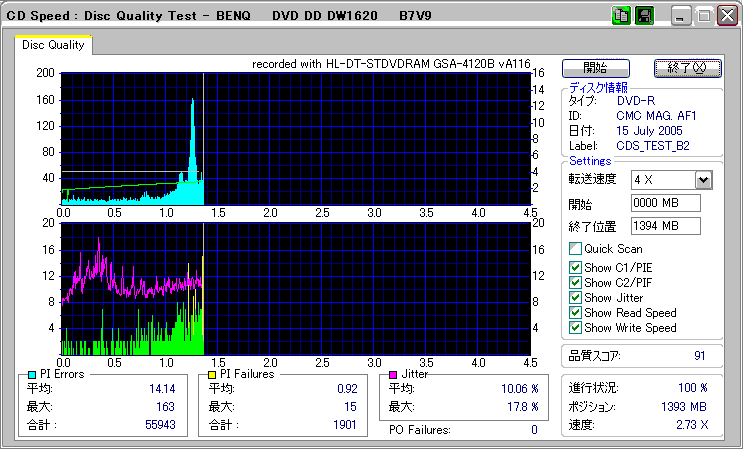
Task: Click the PI Failures average 0.92
Action: [x=347, y=389]
